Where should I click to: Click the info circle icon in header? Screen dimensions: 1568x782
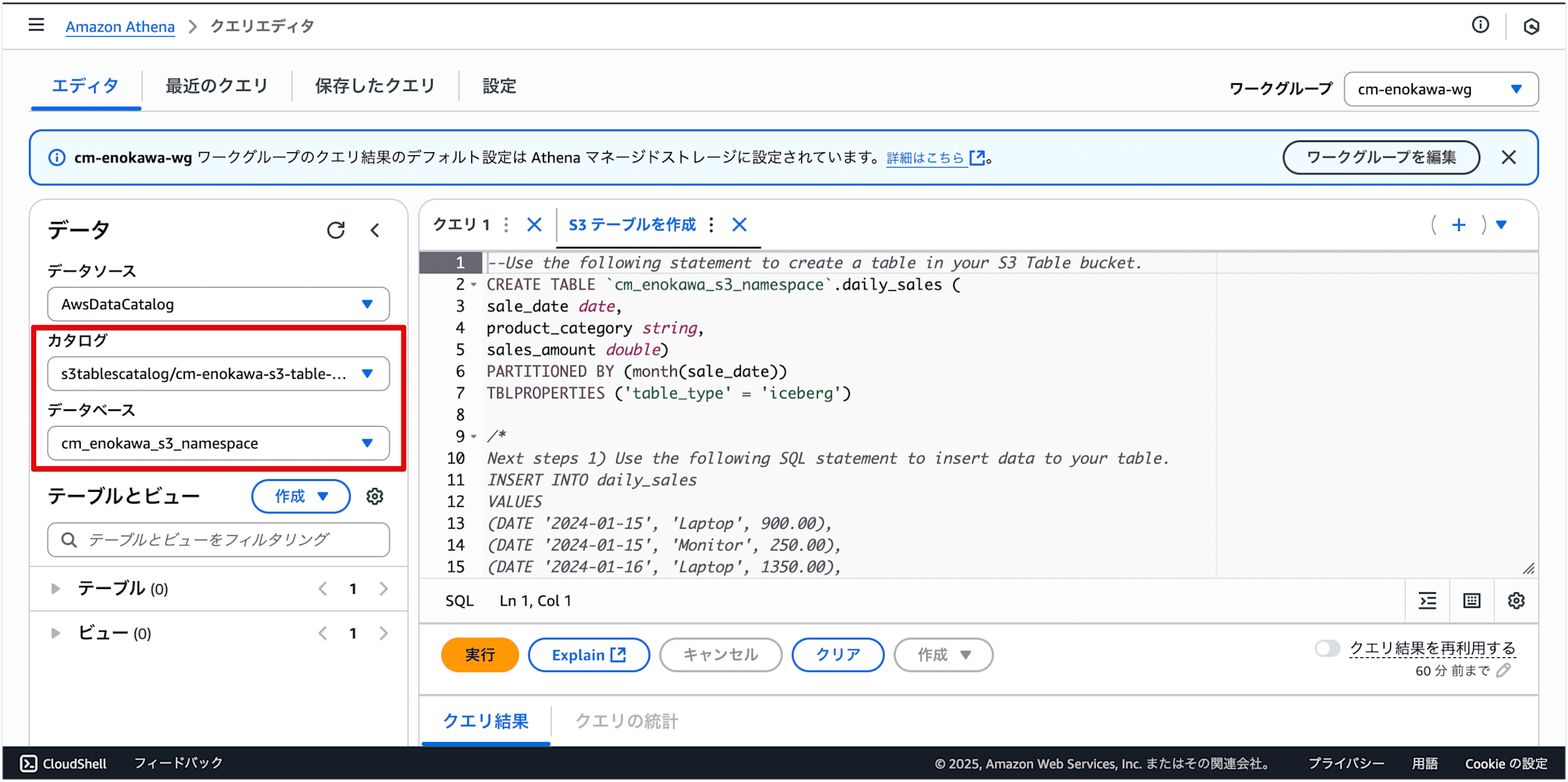point(1480,25)
